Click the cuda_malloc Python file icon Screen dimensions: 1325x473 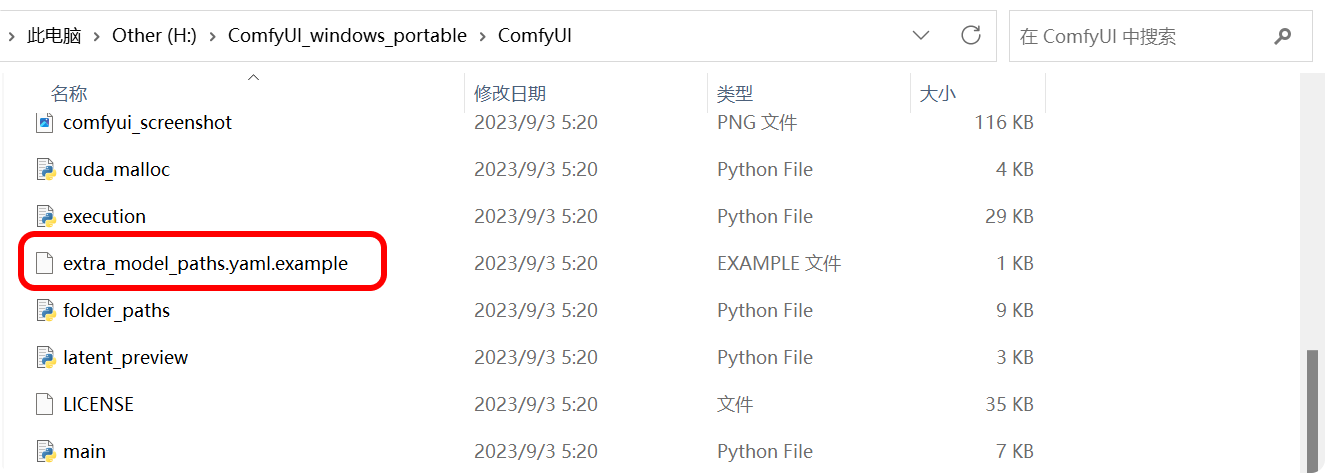44,170
